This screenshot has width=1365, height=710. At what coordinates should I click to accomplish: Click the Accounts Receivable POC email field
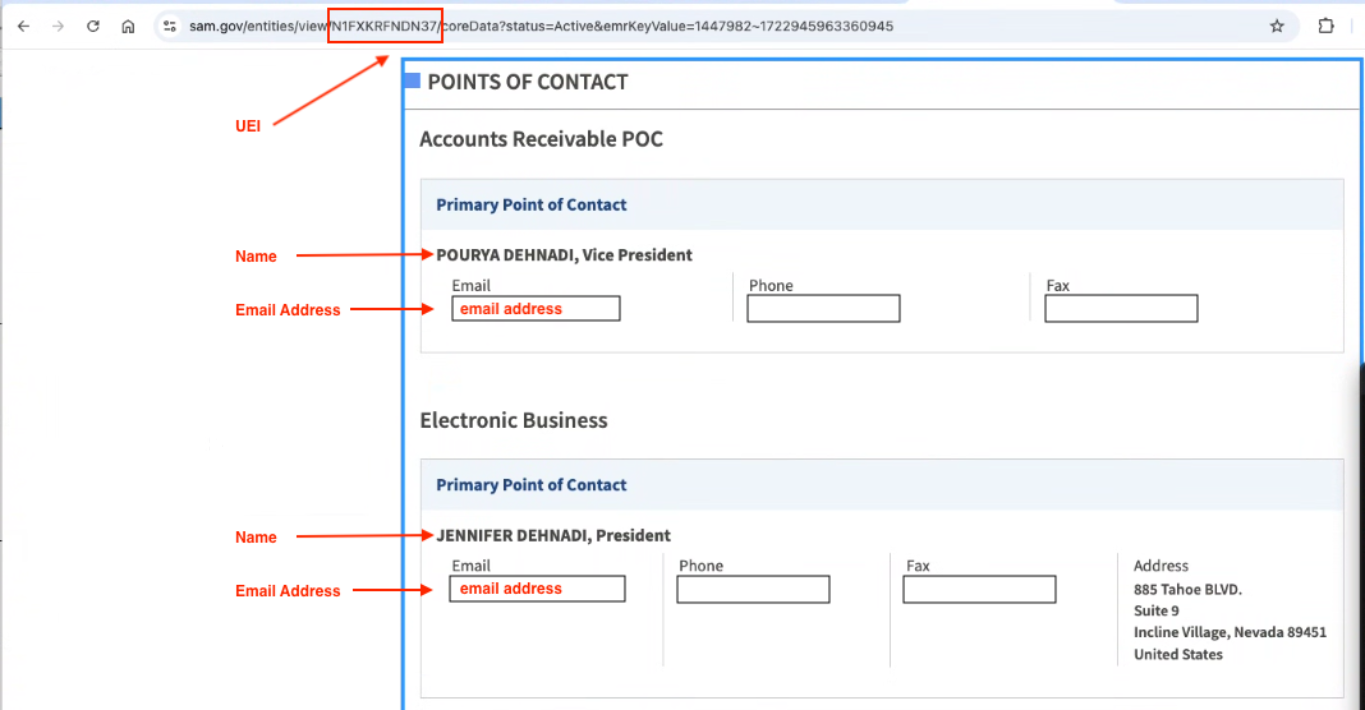tap(535, 308)
